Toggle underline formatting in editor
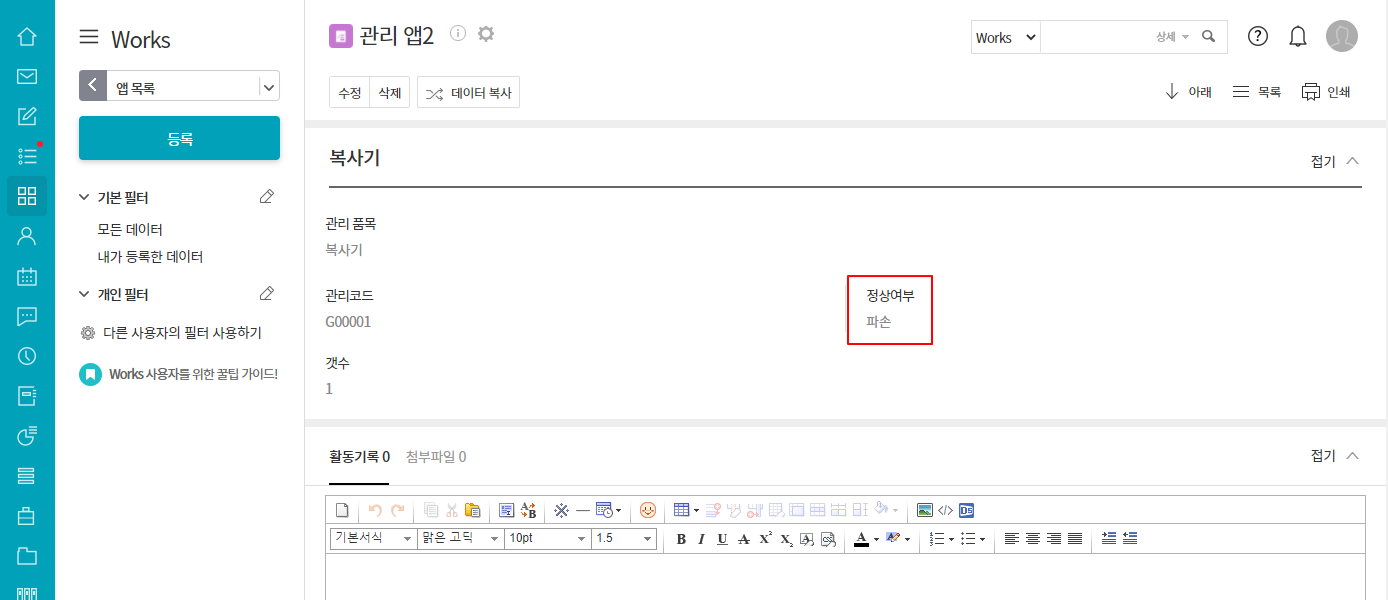This screenshot has height=600, width=1388. (x=722, y=539)
